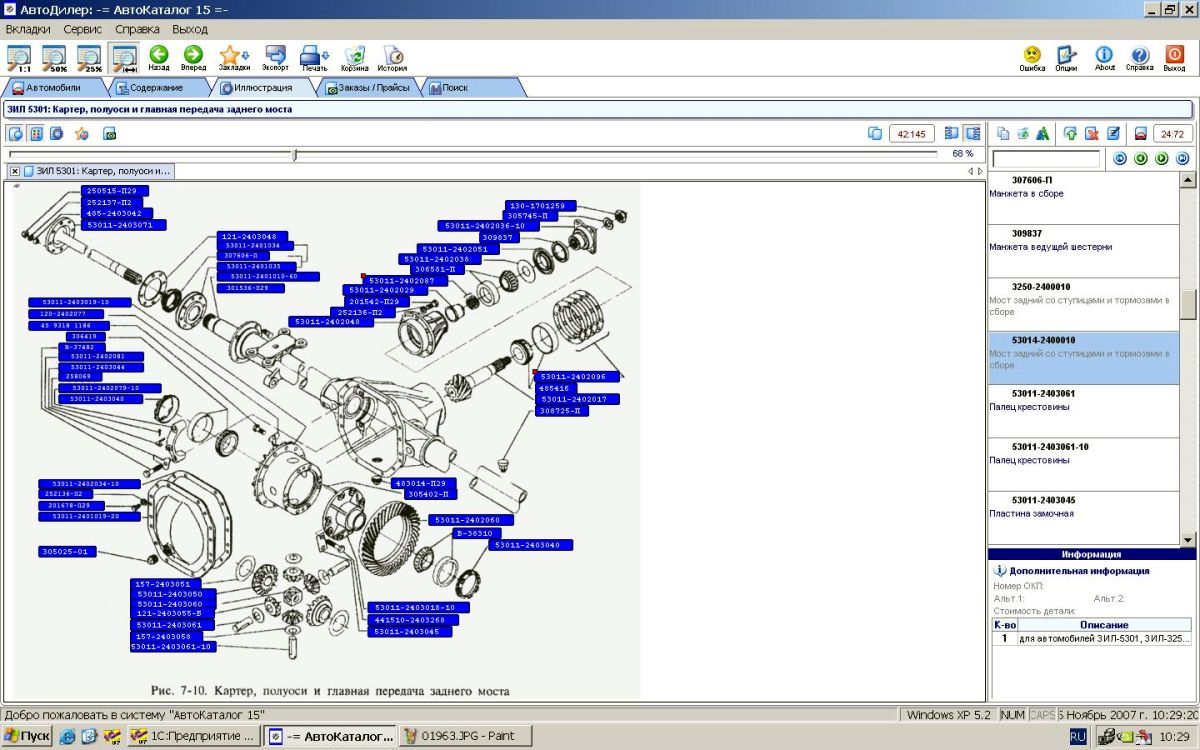Image resolution: width=1200 pixels, height=750 pixels.
Task: Click the zoom slider handle
Action: point(294,154)
